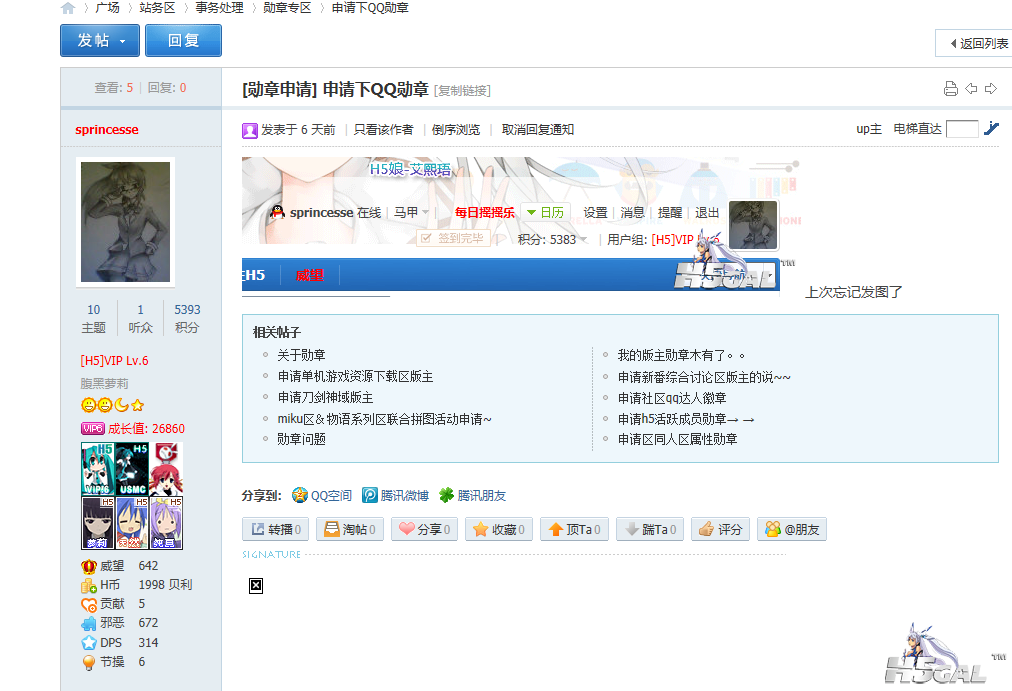Click the 评分 rating button
Viewport: 1012px width, 691px height.
pos(721,529)
